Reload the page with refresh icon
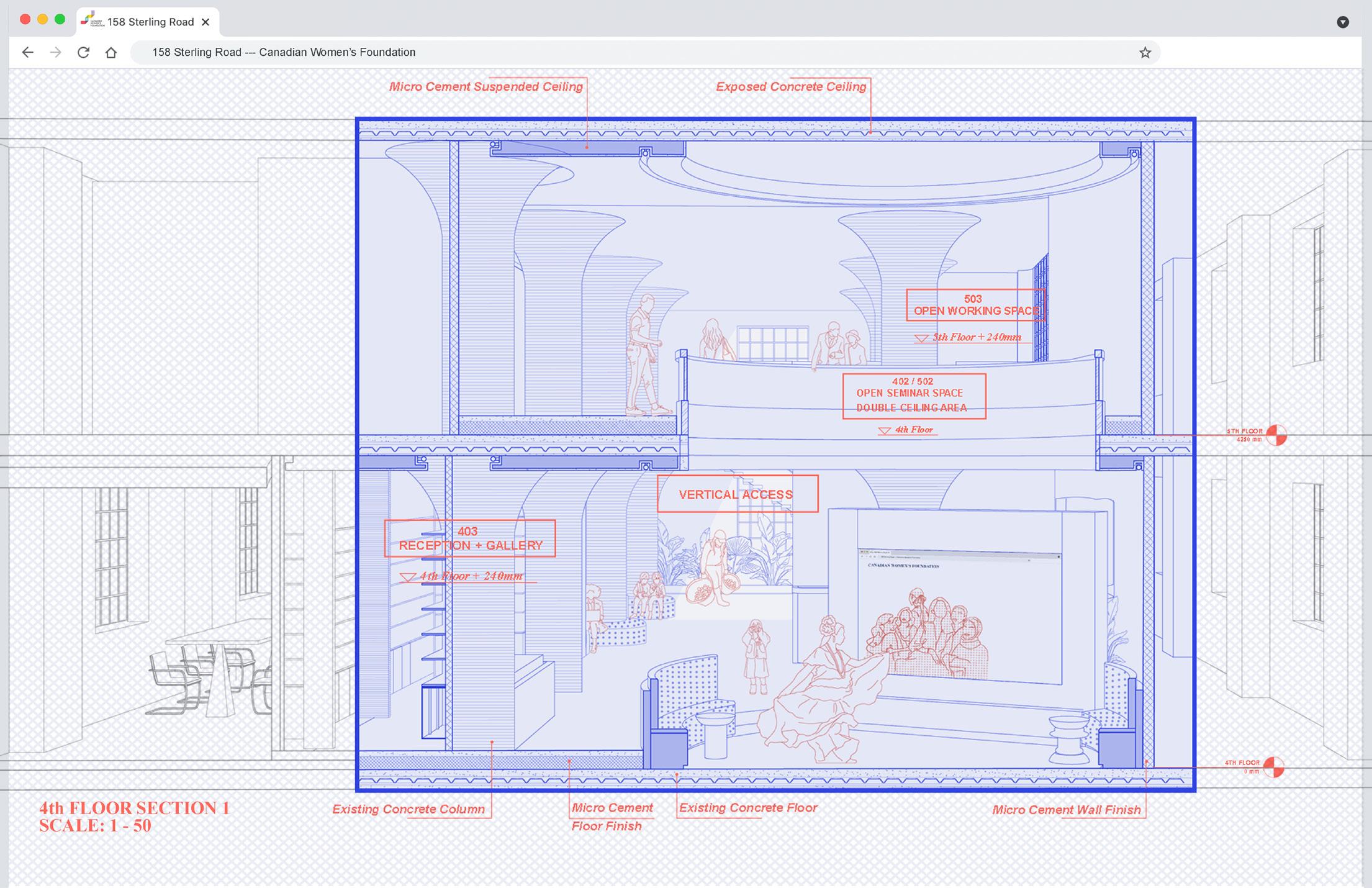Screen dimensions: 1372x888 (x=83, y=52)
